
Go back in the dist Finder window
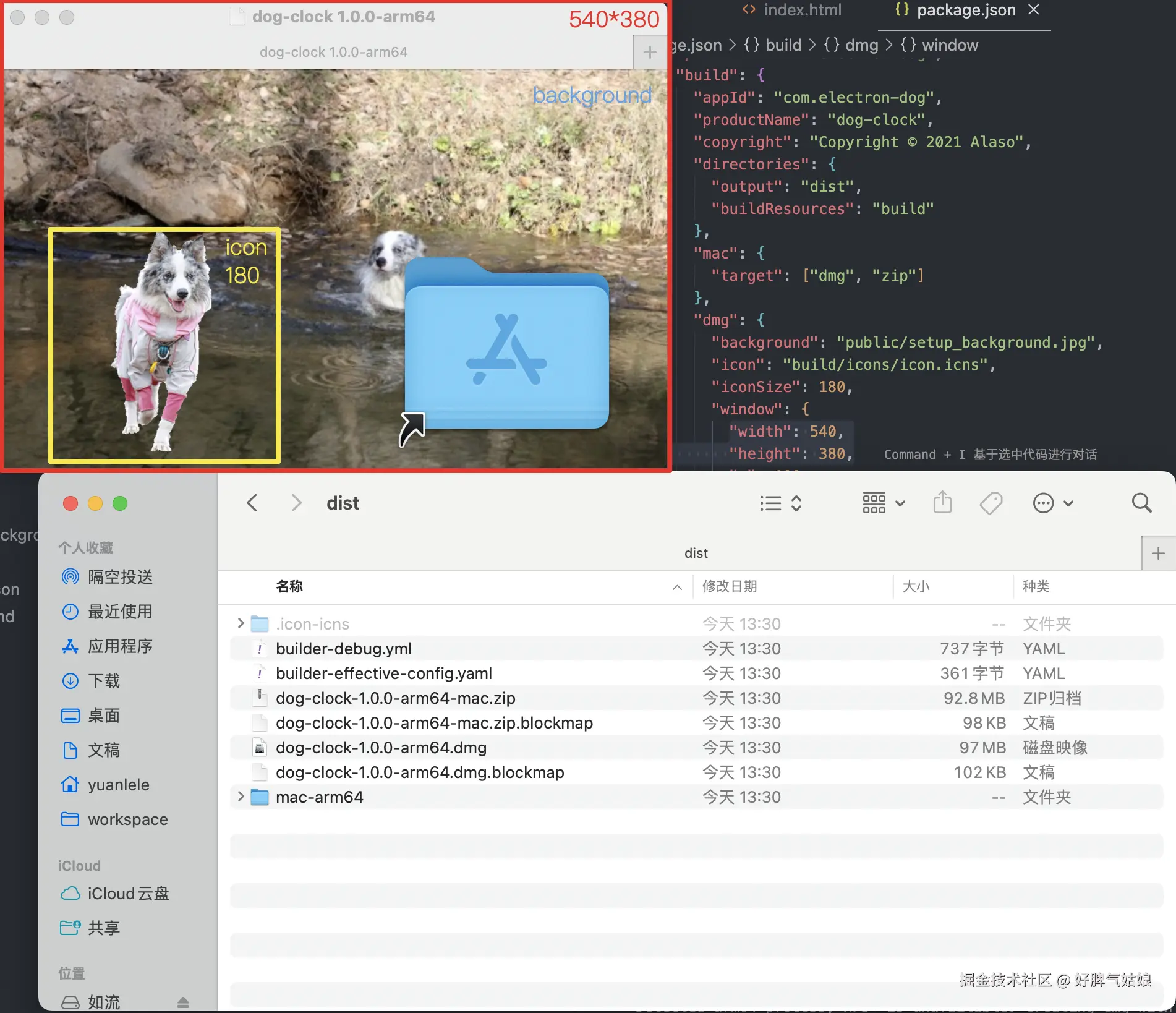(x=252, y=503)
